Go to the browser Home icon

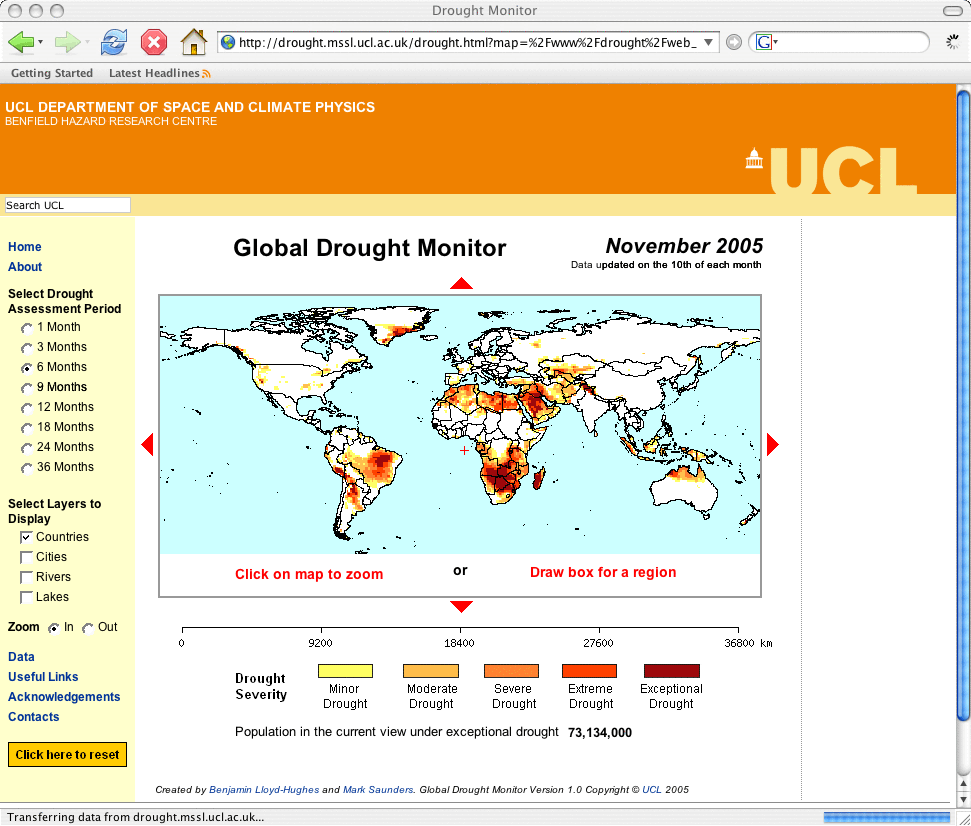tap(193, 42)
